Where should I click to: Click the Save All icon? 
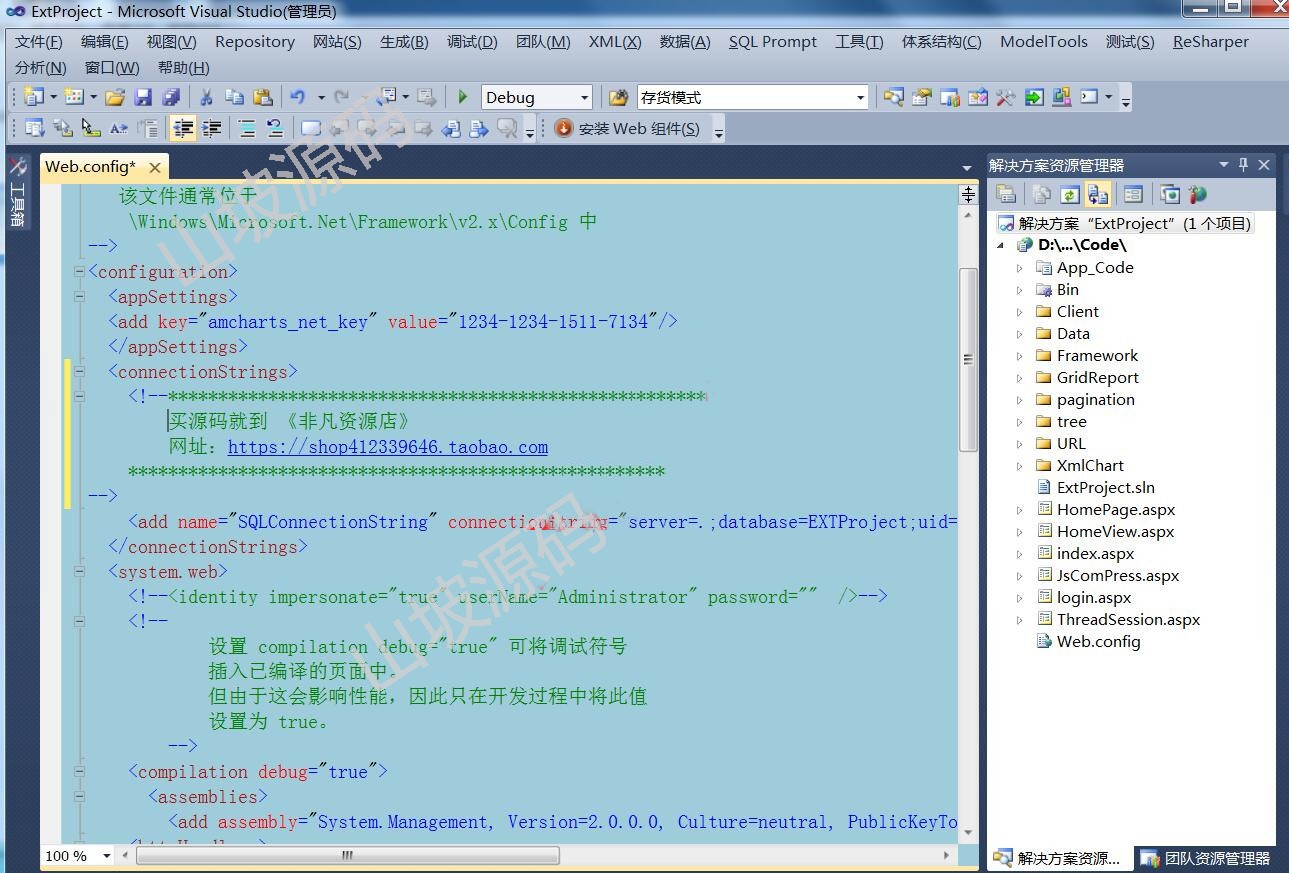(171, 97)
